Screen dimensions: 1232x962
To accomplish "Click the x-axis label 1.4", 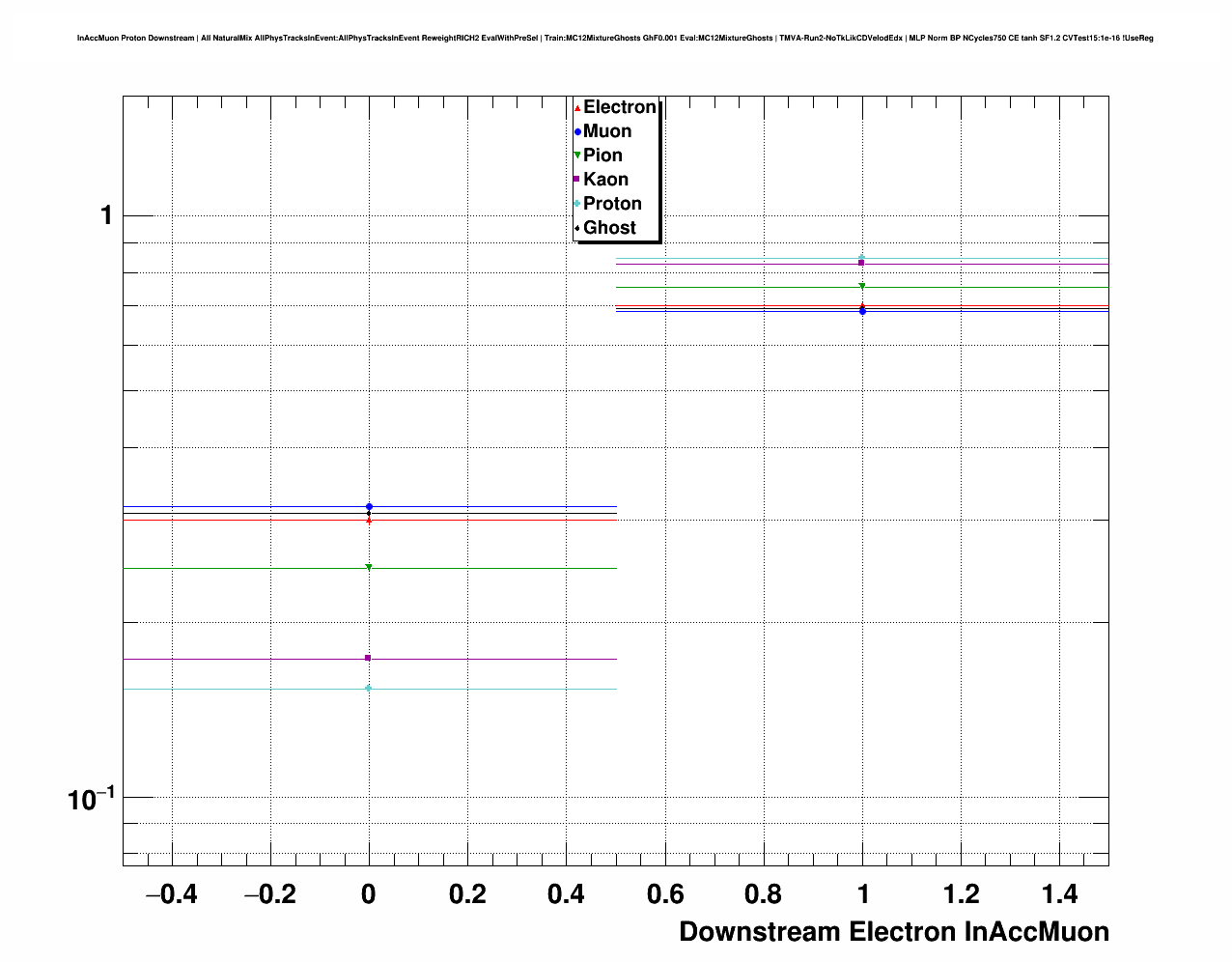I will 1059,894.
